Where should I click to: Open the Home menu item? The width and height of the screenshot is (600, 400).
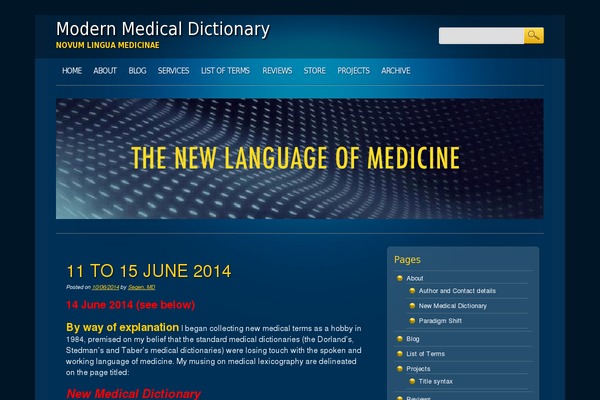tap(72, 71)
